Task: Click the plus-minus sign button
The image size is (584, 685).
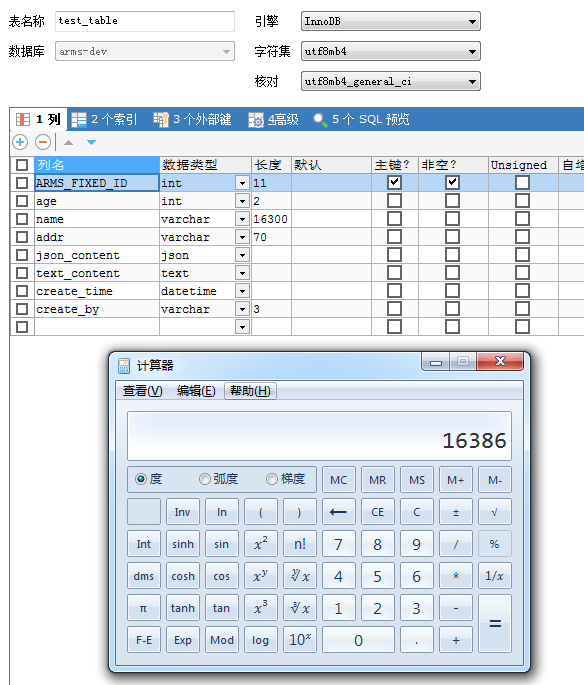Action: click(x=456, y=512)
